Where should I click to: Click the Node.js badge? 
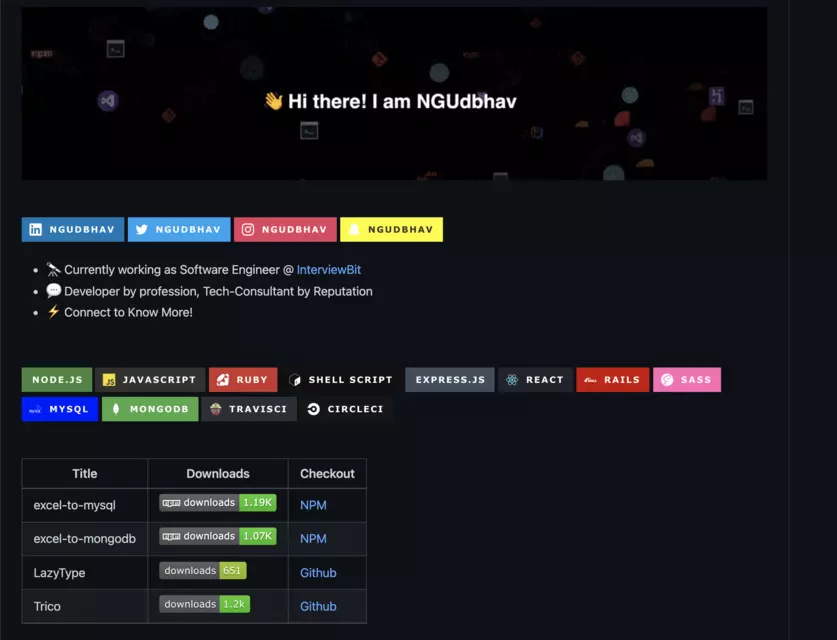pyautogui.click(x=57, y=380)
